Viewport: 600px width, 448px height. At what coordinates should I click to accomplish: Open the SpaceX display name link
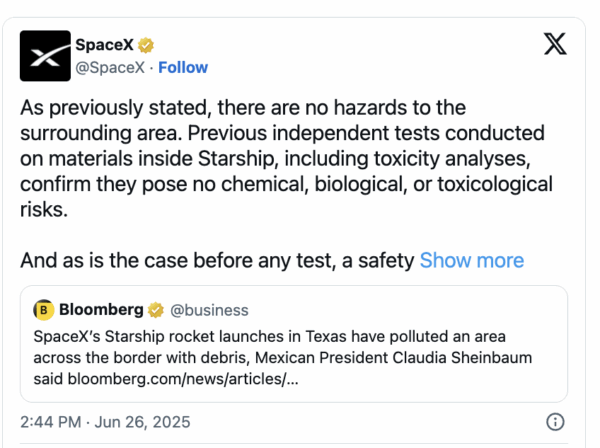coord(105,46)
